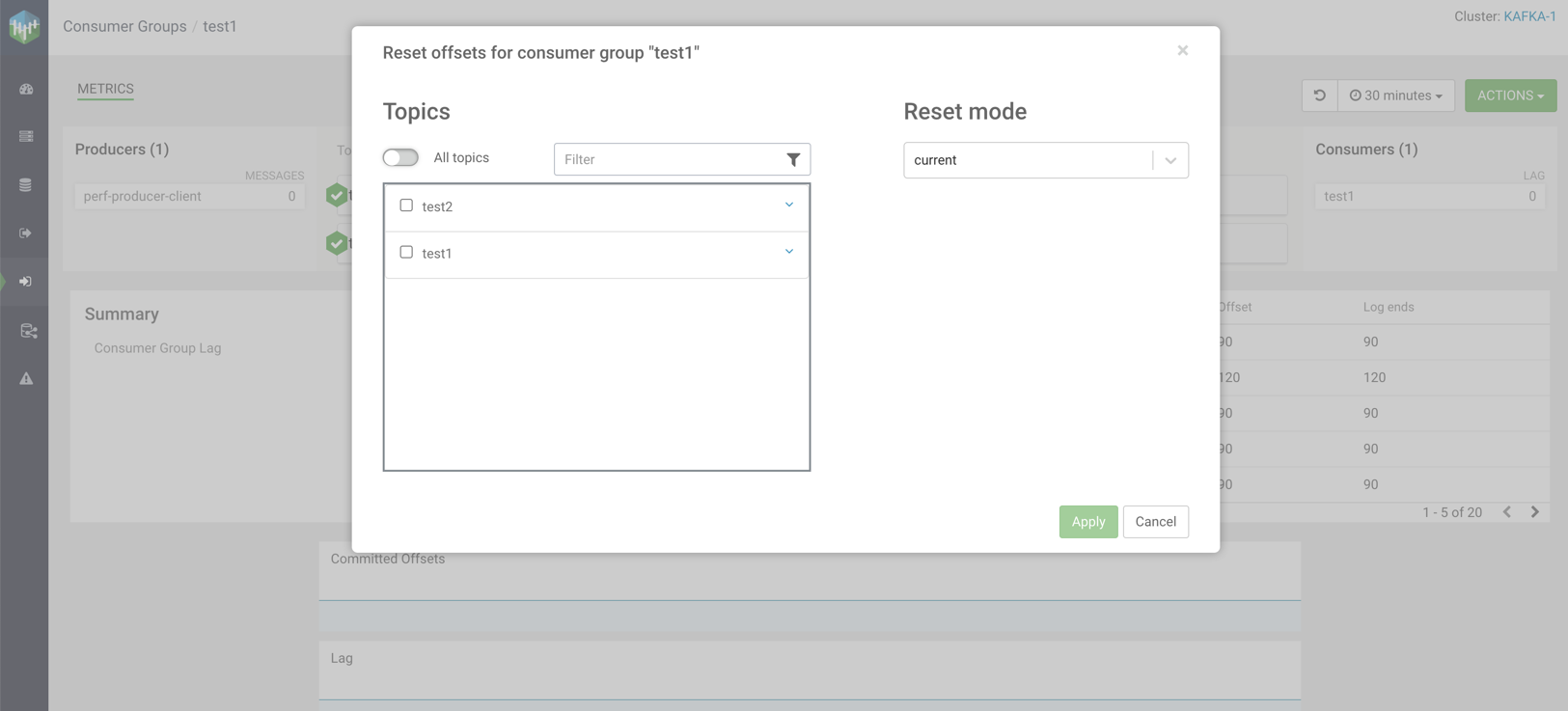The width and height of the screenshot is (1568, 711).
Task: Open the ACTIONS menu
Action: [x=1510, y=96]
